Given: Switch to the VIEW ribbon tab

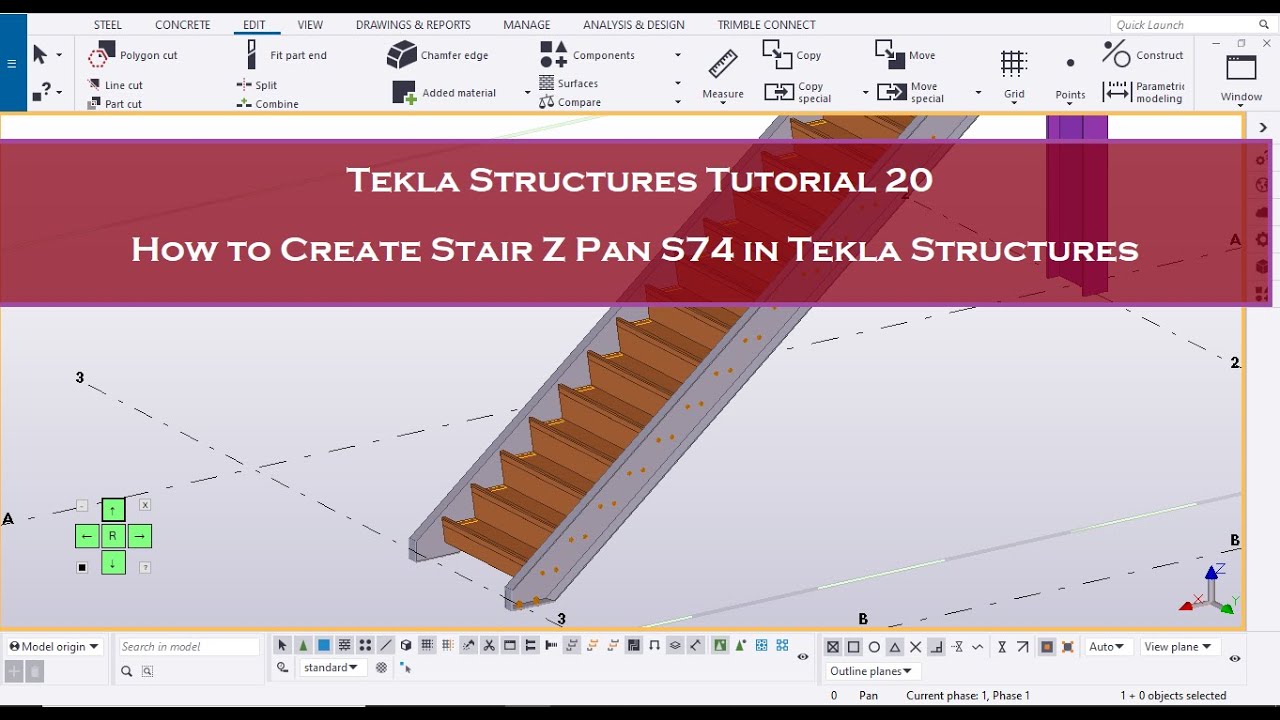Looking at the screenshot, I should pyautogui.click(x=310, y=25).
